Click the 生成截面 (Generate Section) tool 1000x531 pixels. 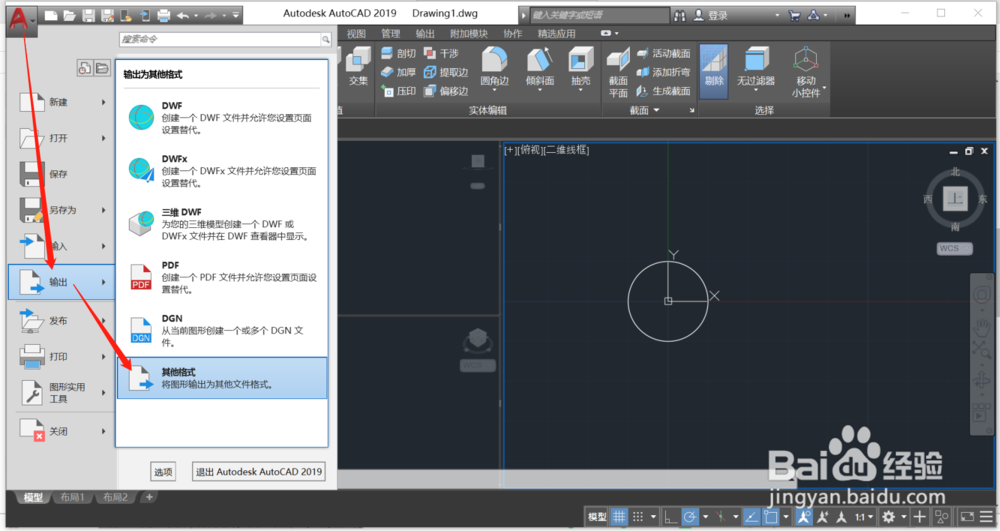tap(663, 91)
